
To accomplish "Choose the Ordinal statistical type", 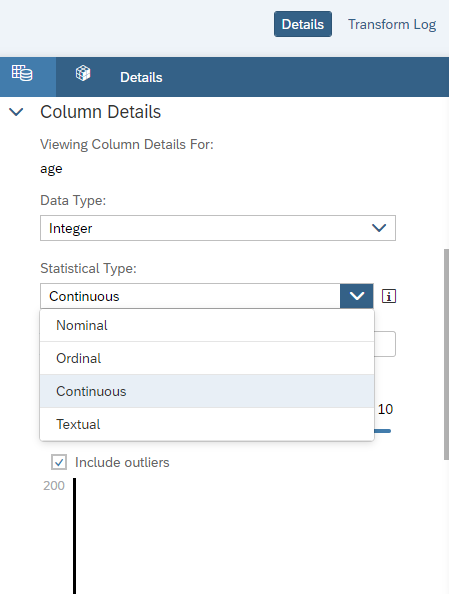I will [207, 358].
